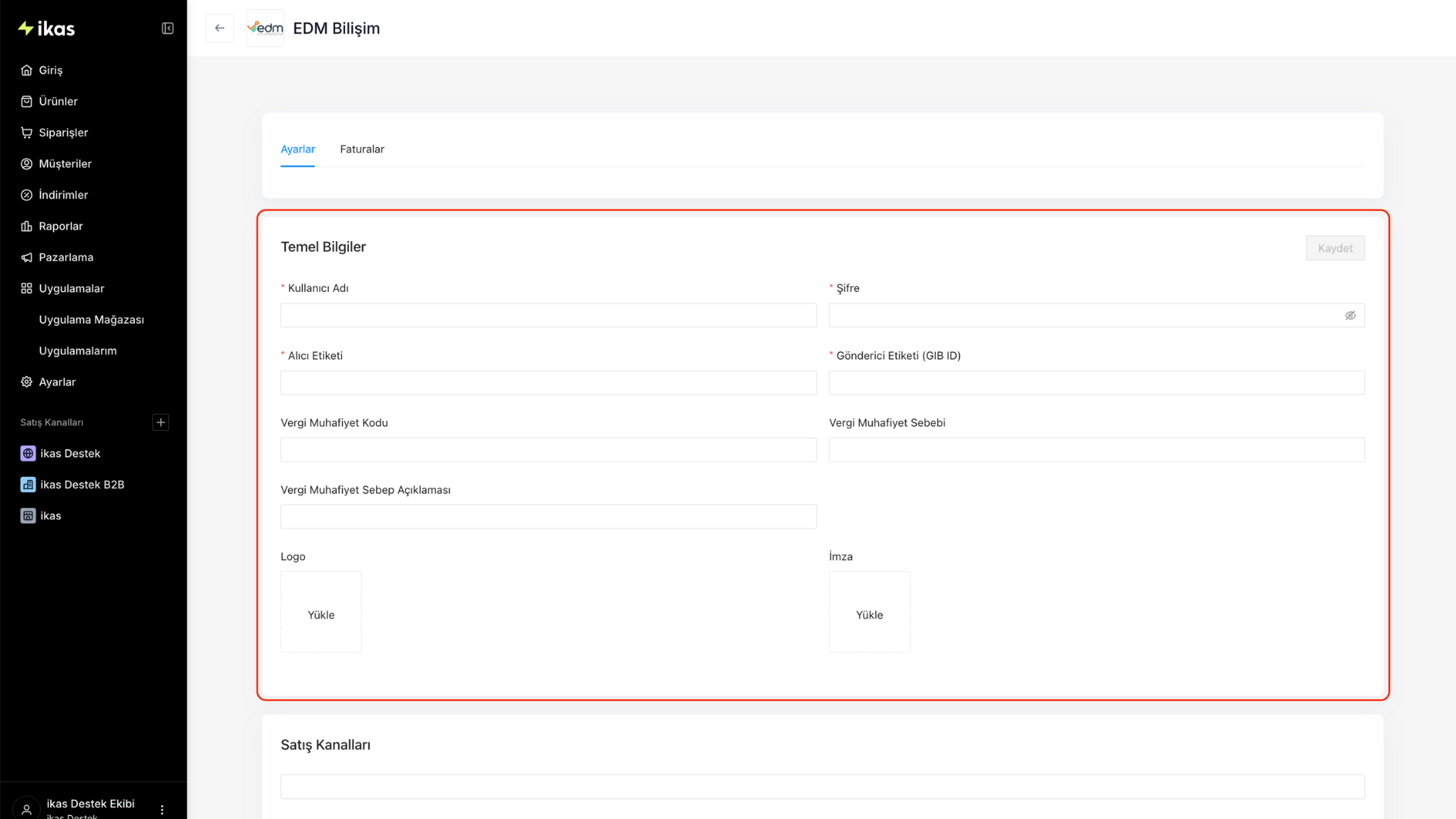Image resolution: width=1456 pixels, height=819 pixels.
Task: Click the Raporlar chart icon
Action: pyautogui.click(x=27, y=226)
